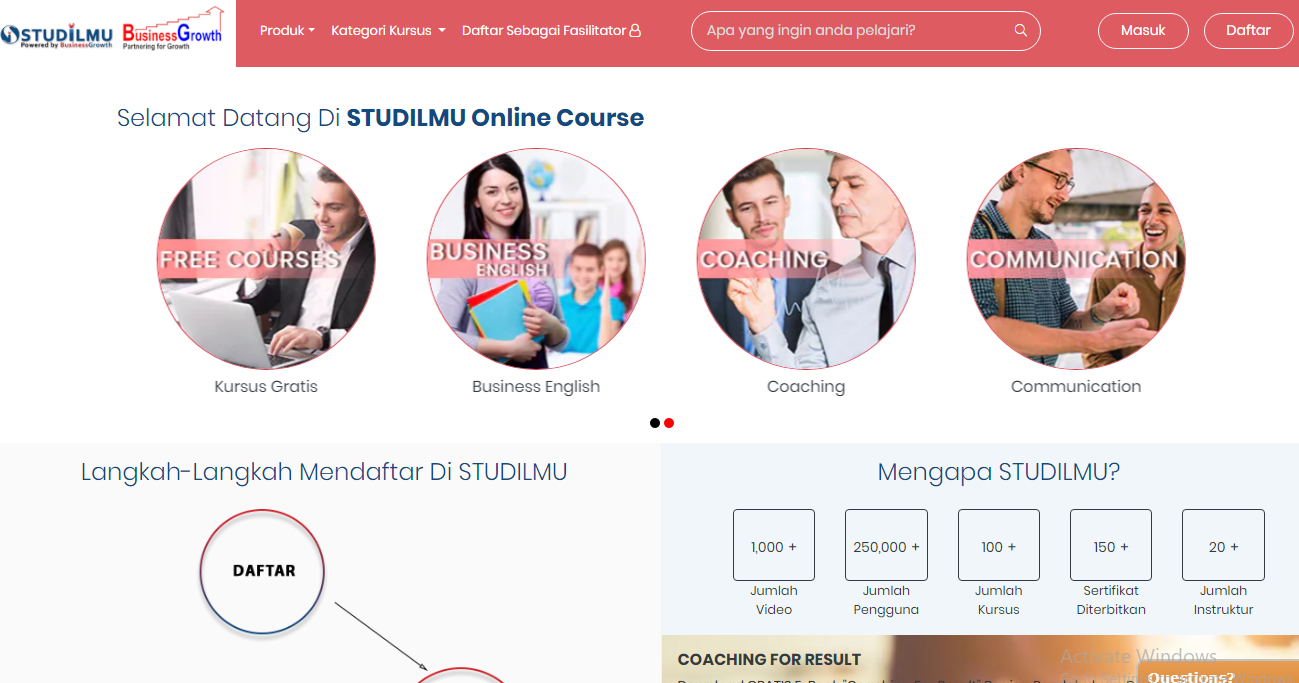Click the Jumlah Video label
The image size is (1299, 683).
pos(774,600)
